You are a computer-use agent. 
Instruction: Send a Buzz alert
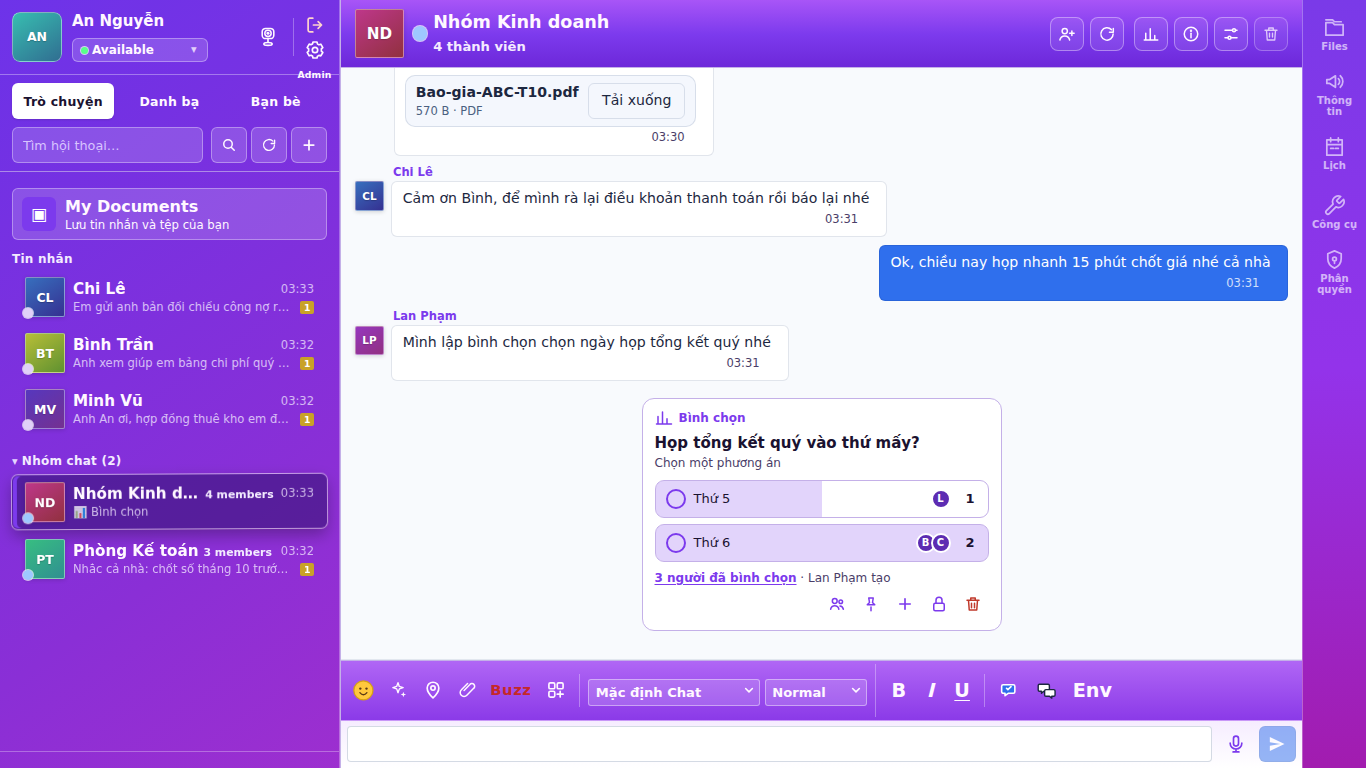[x=510, y=690]
